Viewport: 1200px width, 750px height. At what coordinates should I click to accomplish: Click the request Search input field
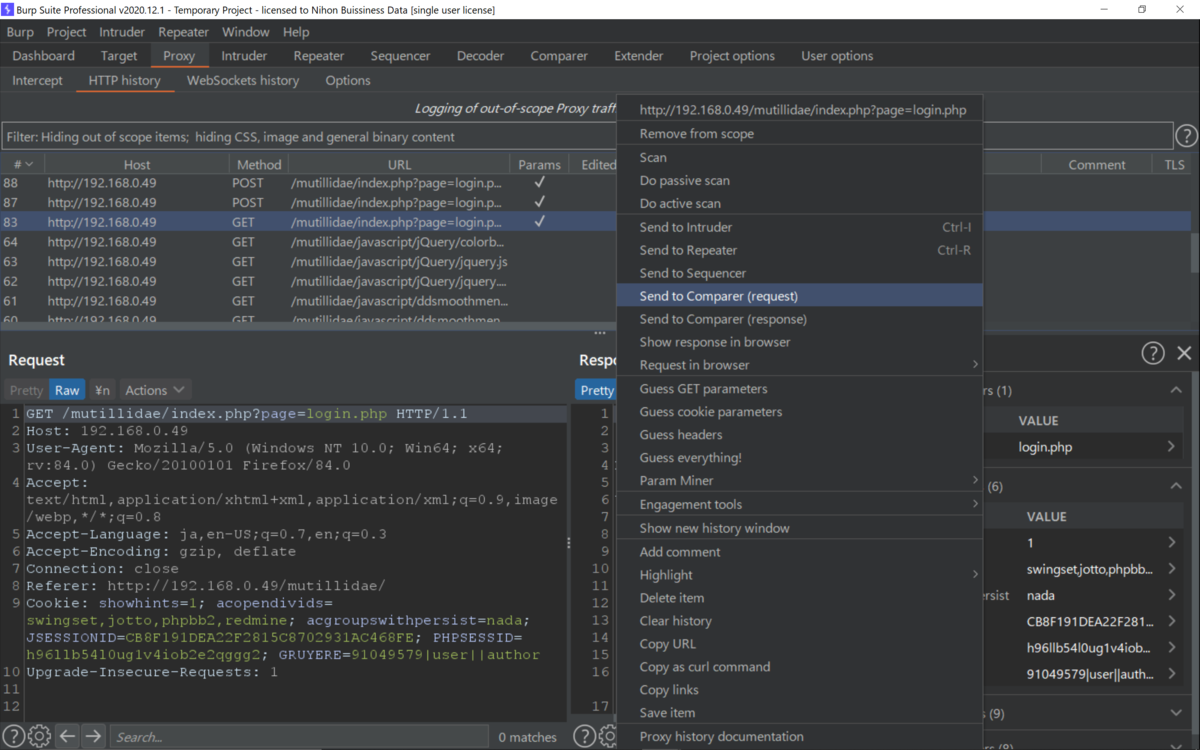(300, 737)
